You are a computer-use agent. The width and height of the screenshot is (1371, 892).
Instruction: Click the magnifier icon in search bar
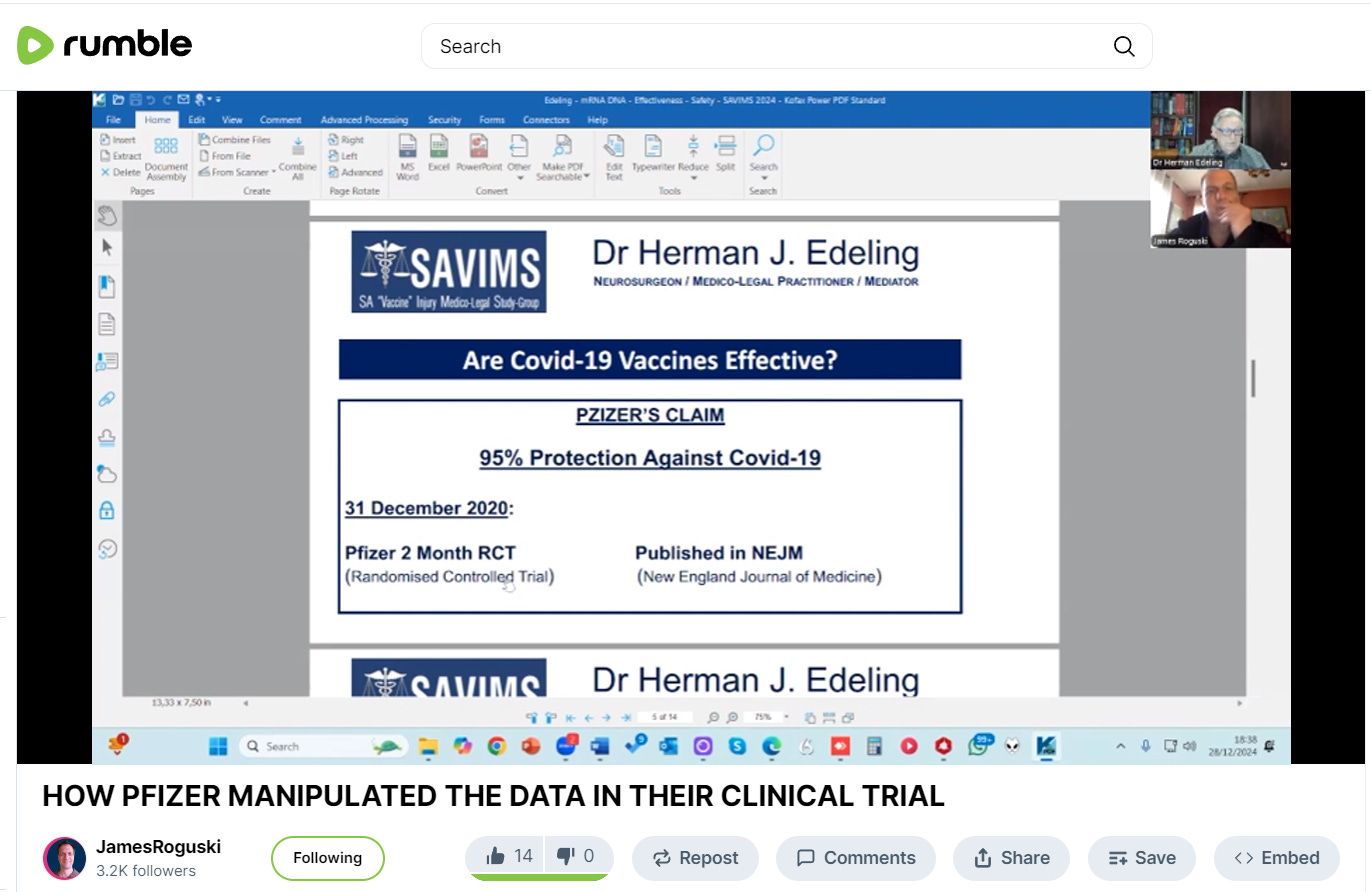1124,46
